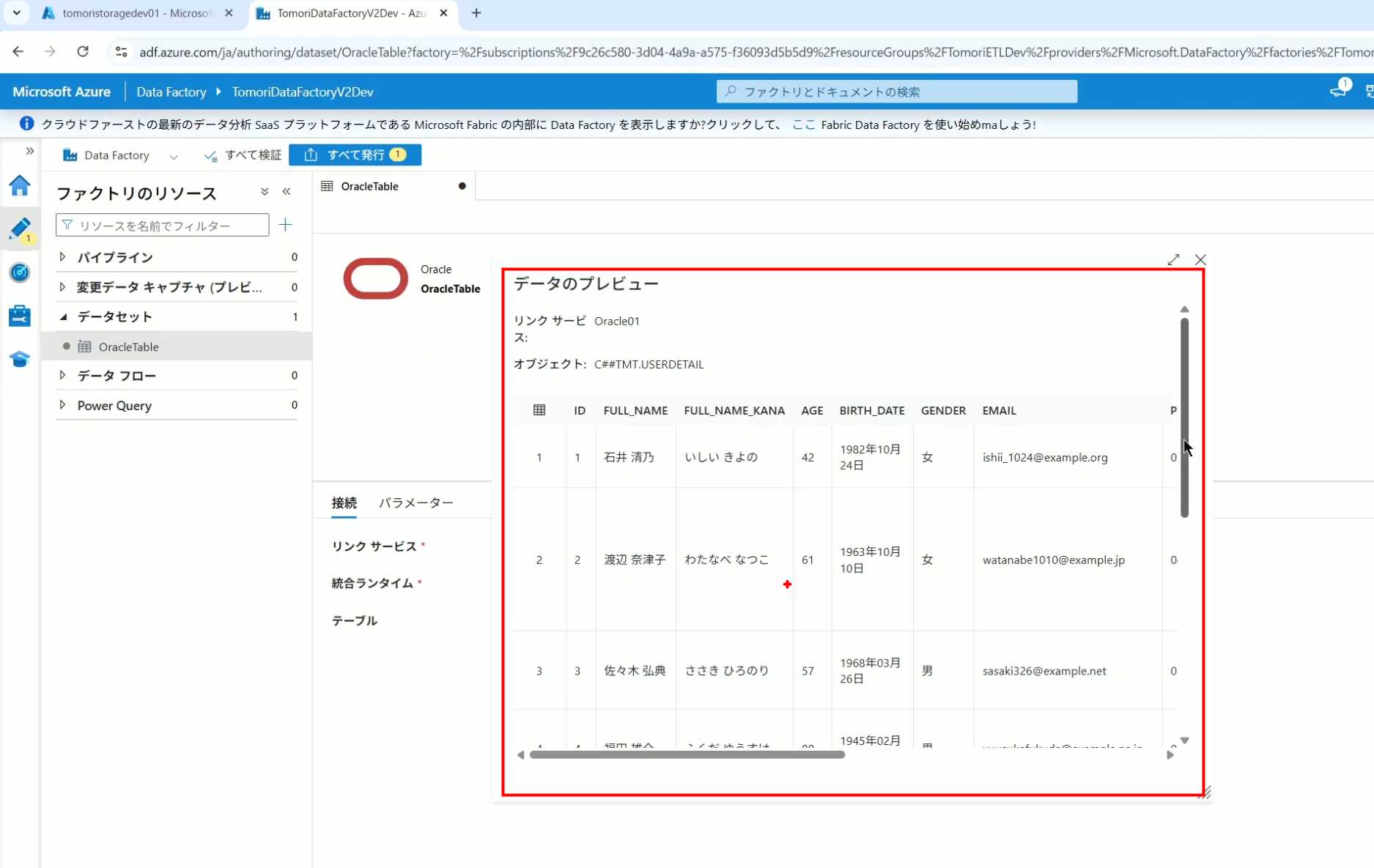The width and height of the screenshot is (1374, 868).
Task: Expand the data preview popup to fullscreen
Action: tap(1173, 260)
